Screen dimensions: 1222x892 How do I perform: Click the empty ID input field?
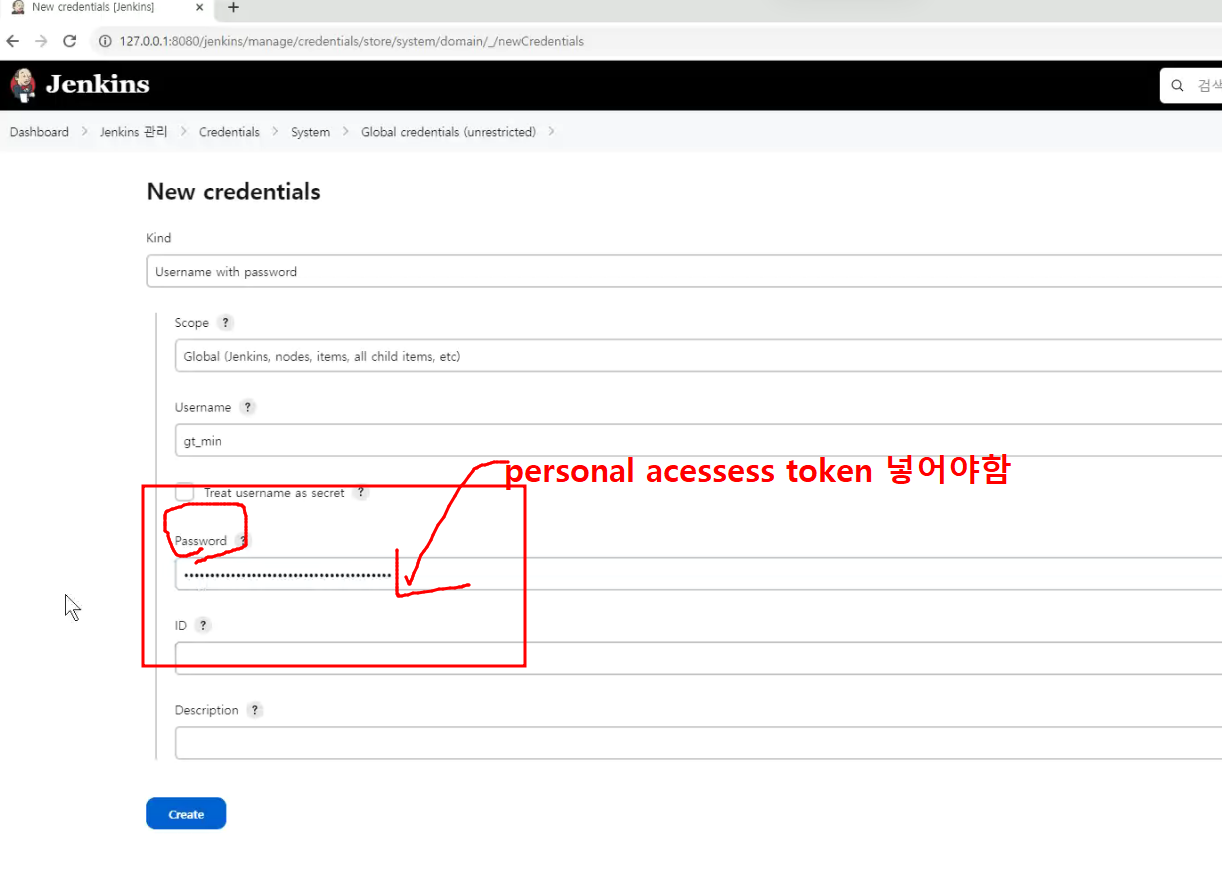point(698,658)
